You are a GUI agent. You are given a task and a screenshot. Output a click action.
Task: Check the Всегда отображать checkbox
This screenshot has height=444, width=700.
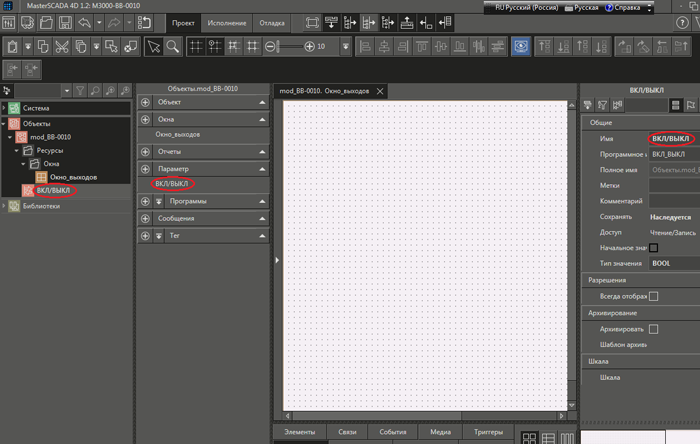654,296
